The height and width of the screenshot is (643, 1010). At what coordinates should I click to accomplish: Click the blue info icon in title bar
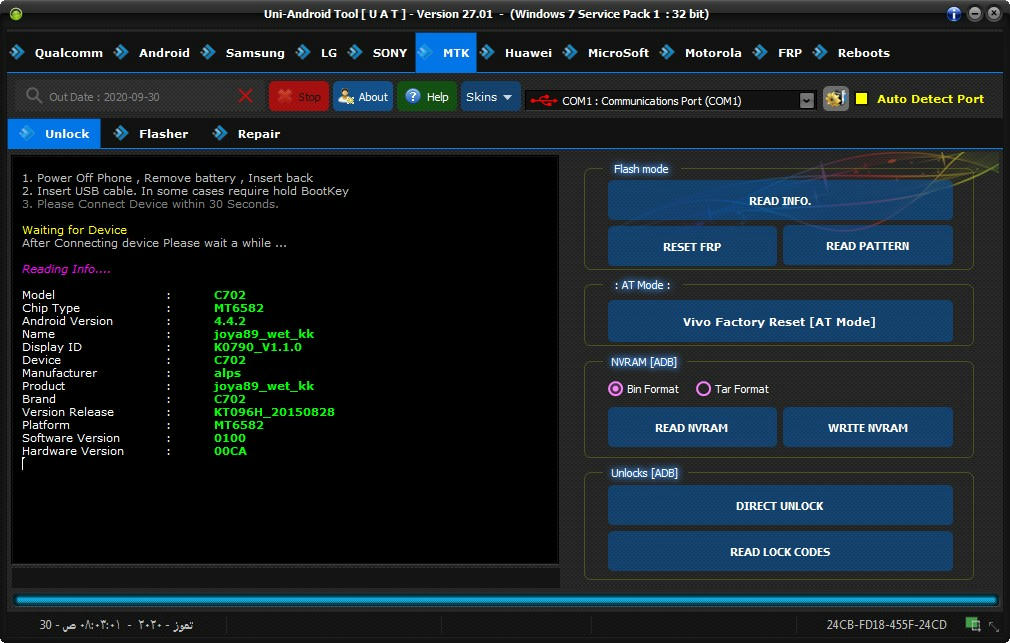[954, 14]
